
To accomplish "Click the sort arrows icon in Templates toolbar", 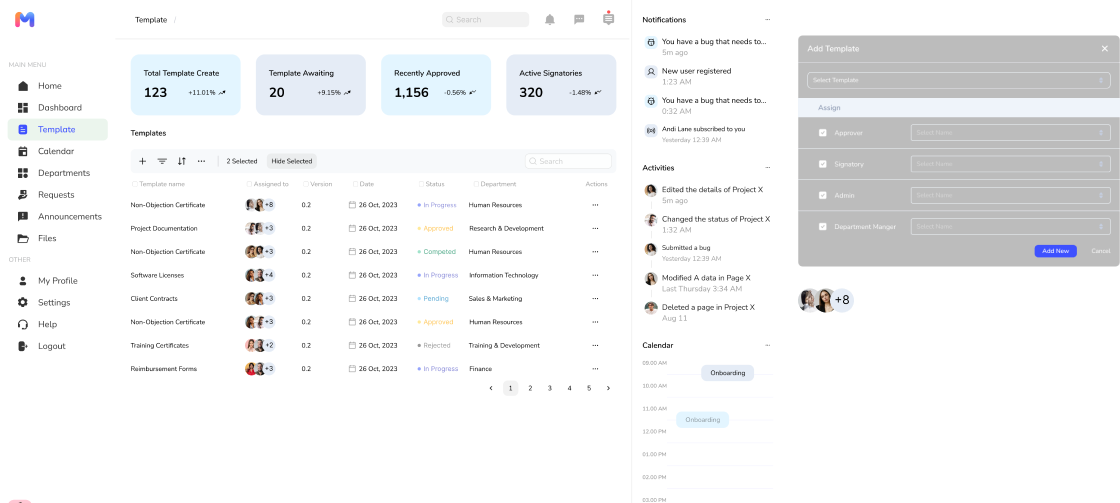I will pos(182,161).
